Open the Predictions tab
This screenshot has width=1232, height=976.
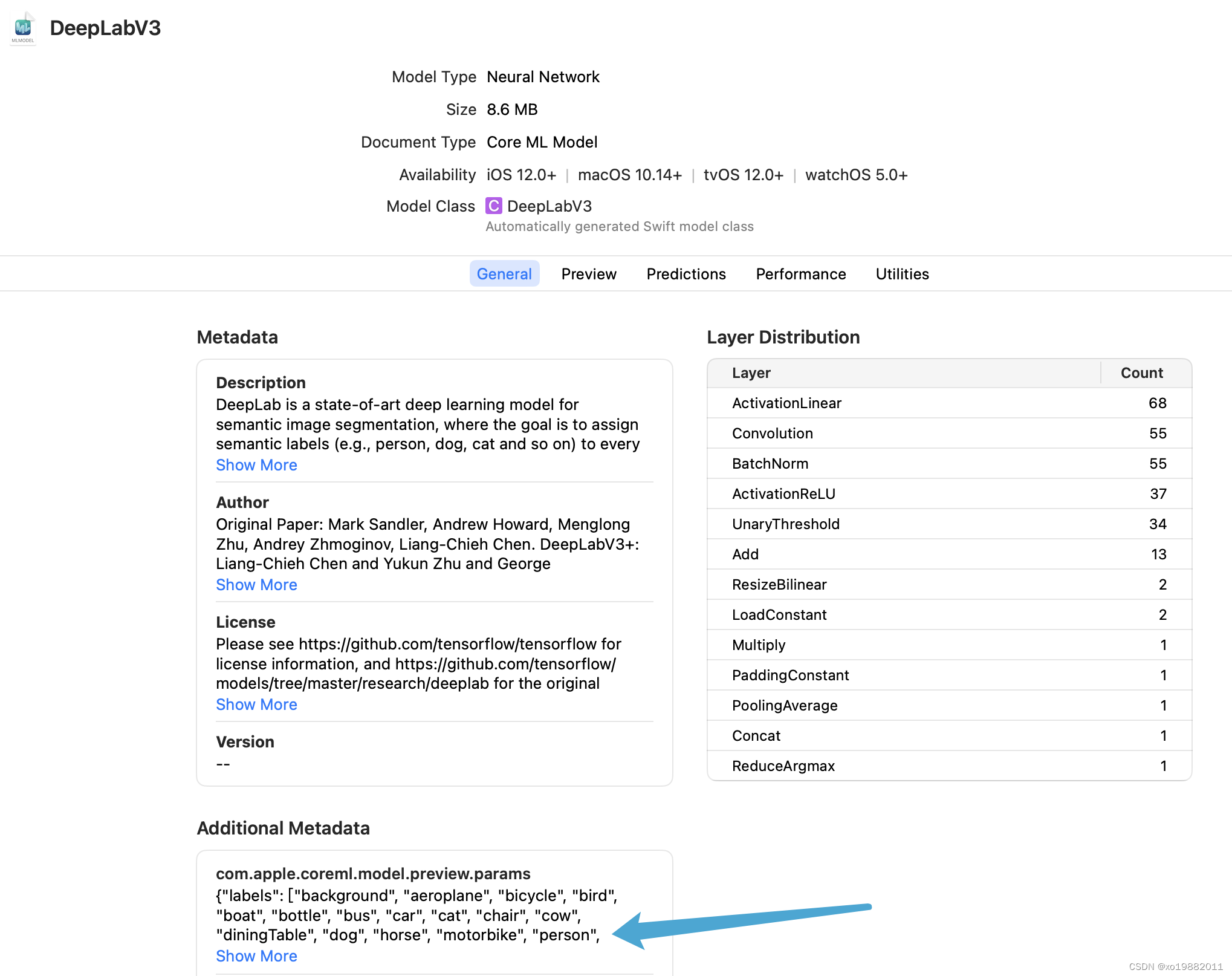coord(686,274)
